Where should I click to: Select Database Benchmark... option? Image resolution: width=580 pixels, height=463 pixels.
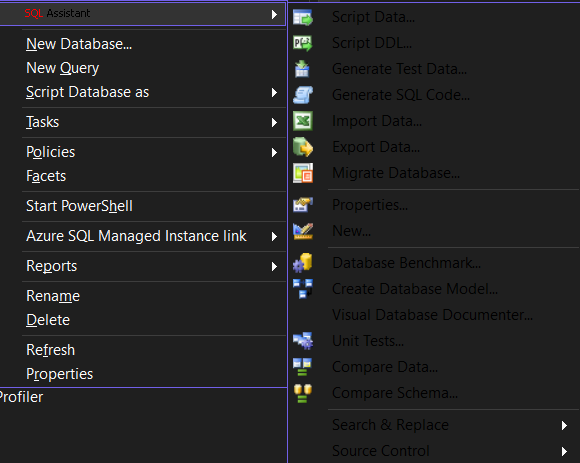tap(407, 263)
